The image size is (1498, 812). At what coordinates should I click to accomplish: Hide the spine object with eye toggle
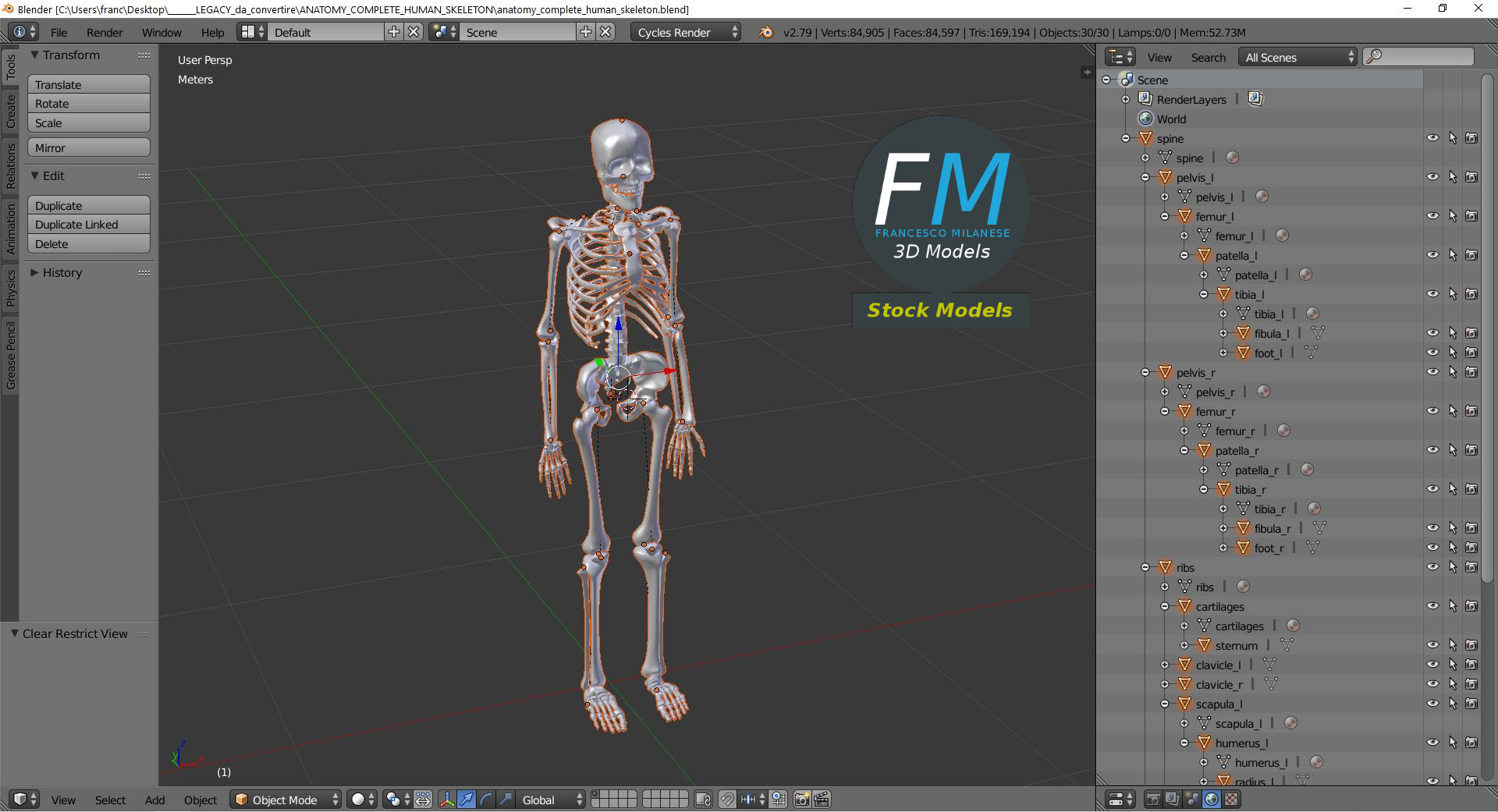tap(1435, 138)
